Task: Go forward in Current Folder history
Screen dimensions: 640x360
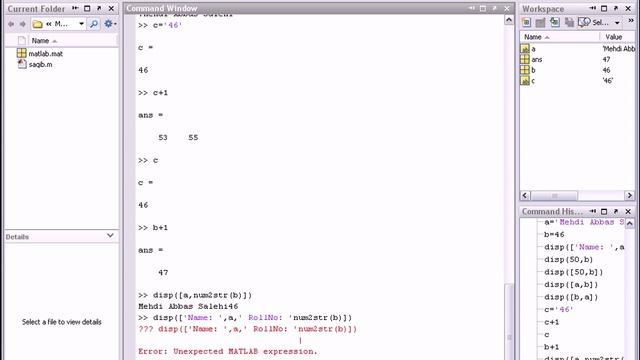Action: pyautogui.click(x=22, y=24)
